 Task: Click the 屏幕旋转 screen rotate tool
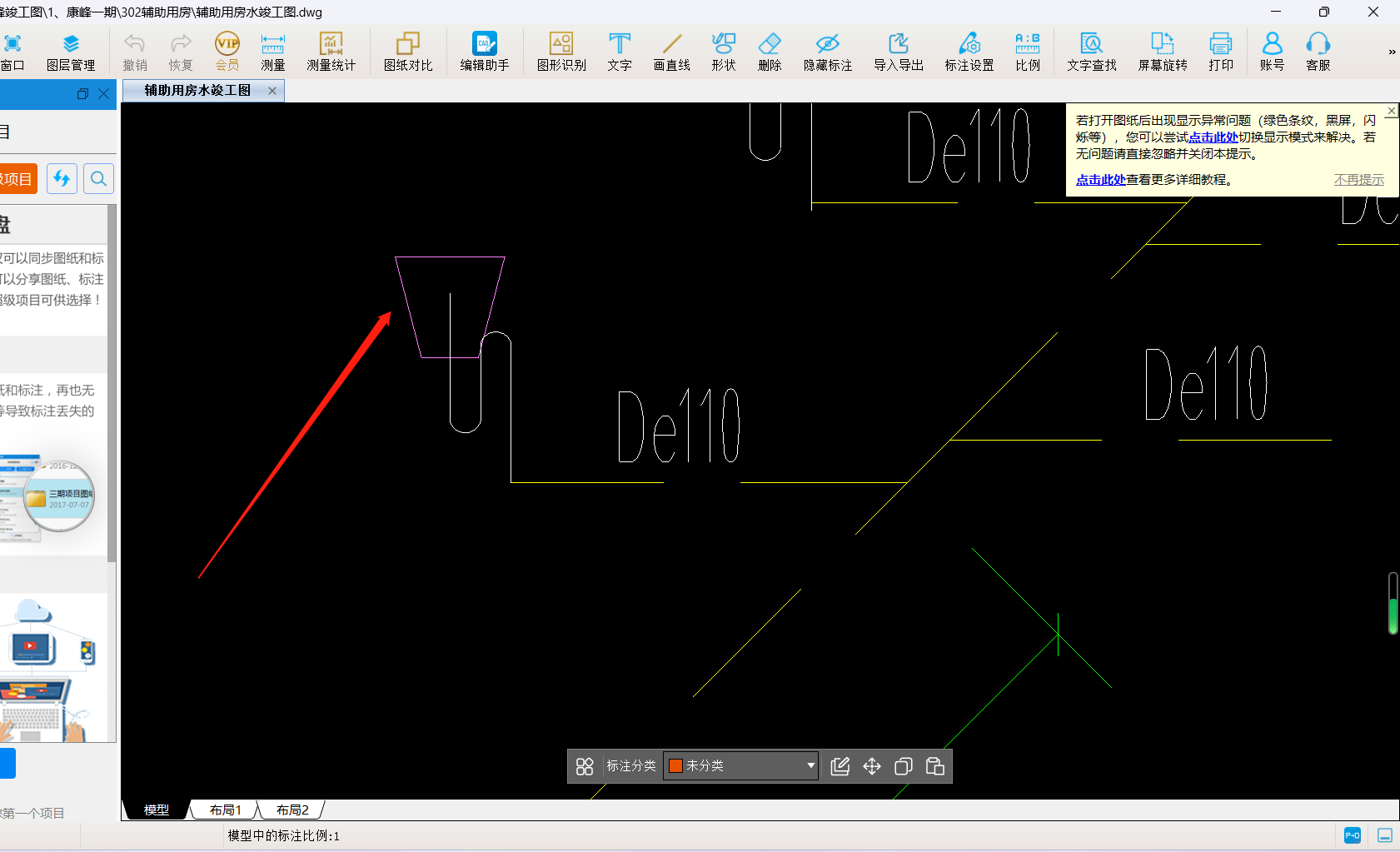1163,52
